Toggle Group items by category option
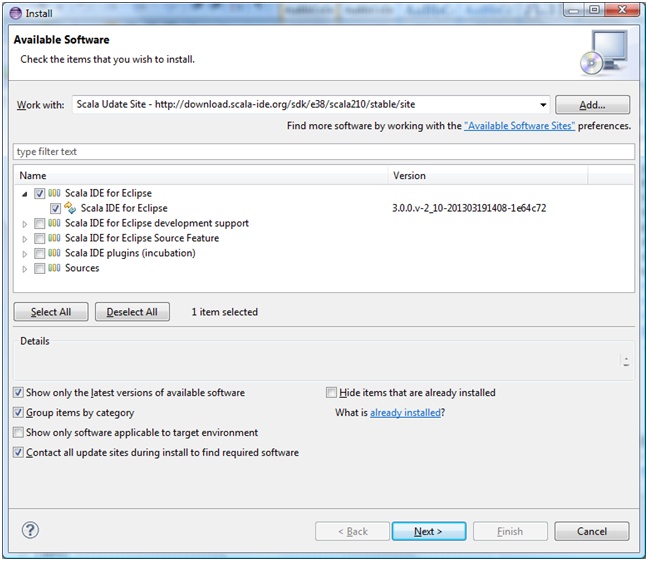The width and height of the screenshot is (648, 561). (18, 412)
